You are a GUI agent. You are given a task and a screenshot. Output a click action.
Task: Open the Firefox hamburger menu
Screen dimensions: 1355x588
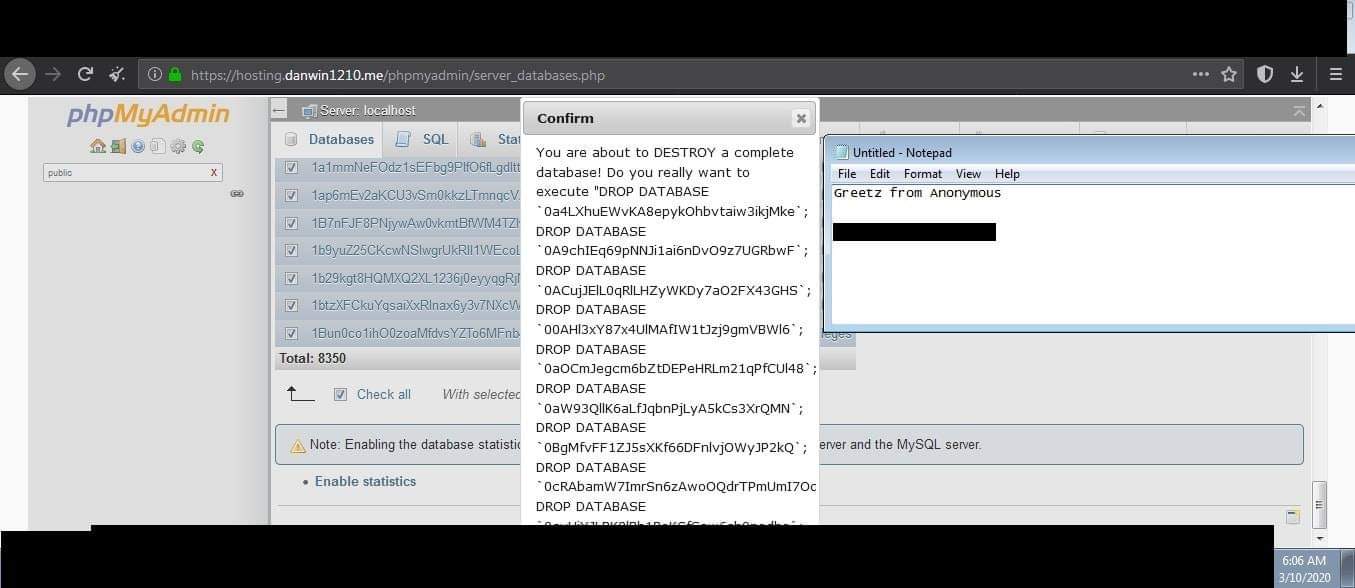[1335, 74]
